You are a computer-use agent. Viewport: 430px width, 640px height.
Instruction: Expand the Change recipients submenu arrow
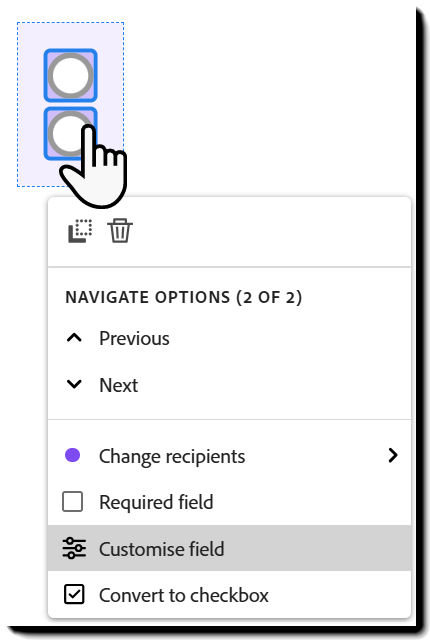click(393, 456)
